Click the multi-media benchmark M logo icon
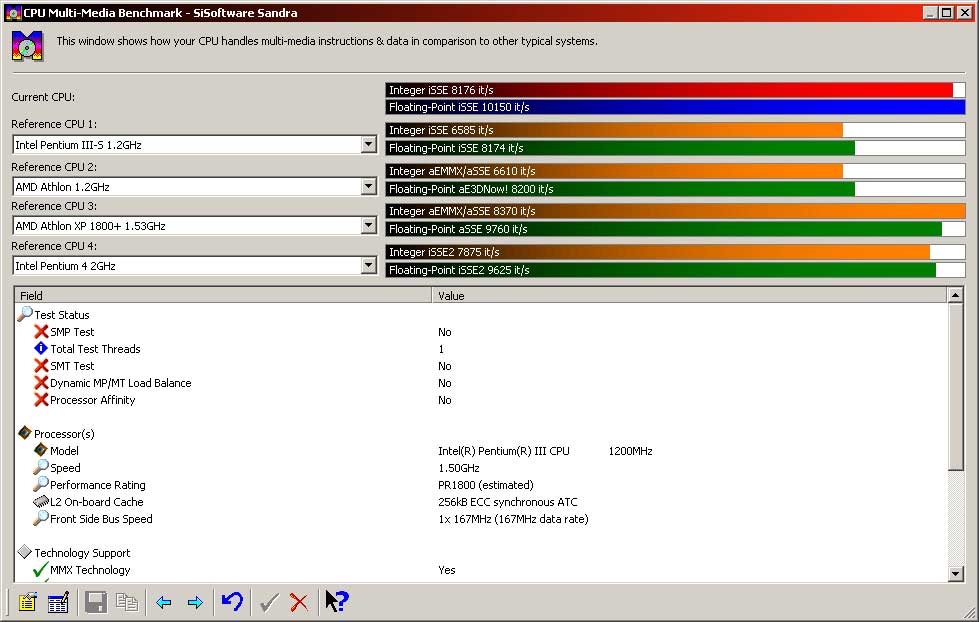The image size is (979, 622). [27, 46]
